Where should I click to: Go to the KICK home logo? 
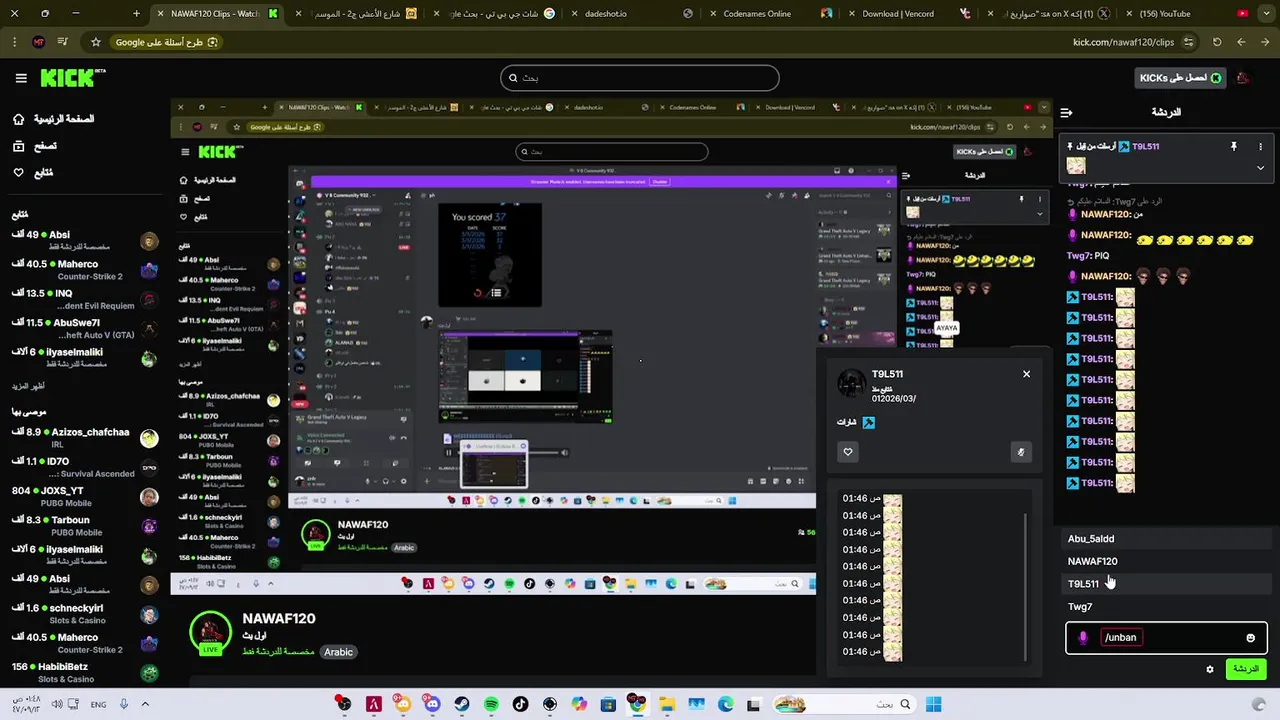point(73,78)
